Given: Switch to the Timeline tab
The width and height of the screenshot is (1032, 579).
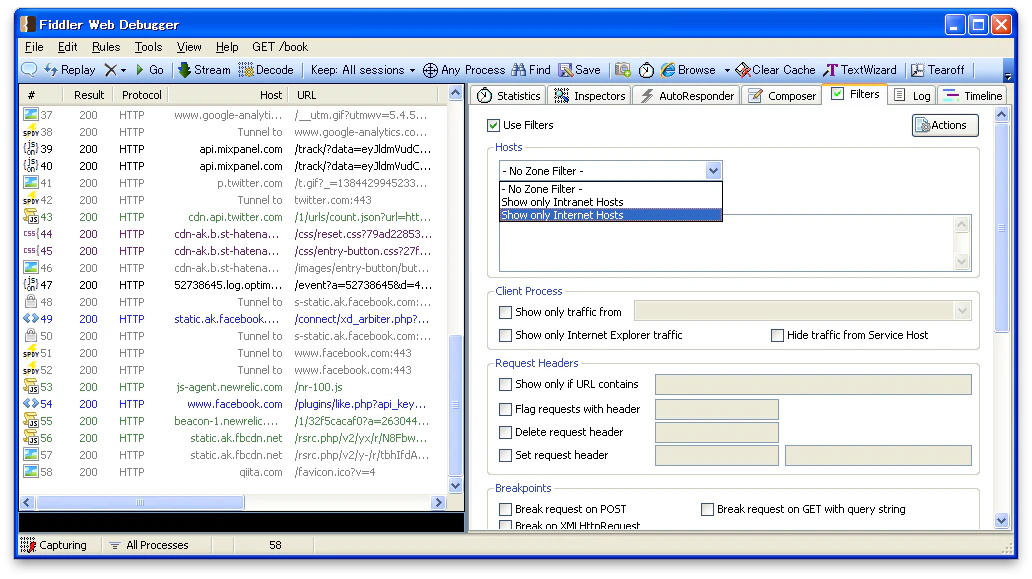Looking at the screenshot, I should [x=973, y=95].
